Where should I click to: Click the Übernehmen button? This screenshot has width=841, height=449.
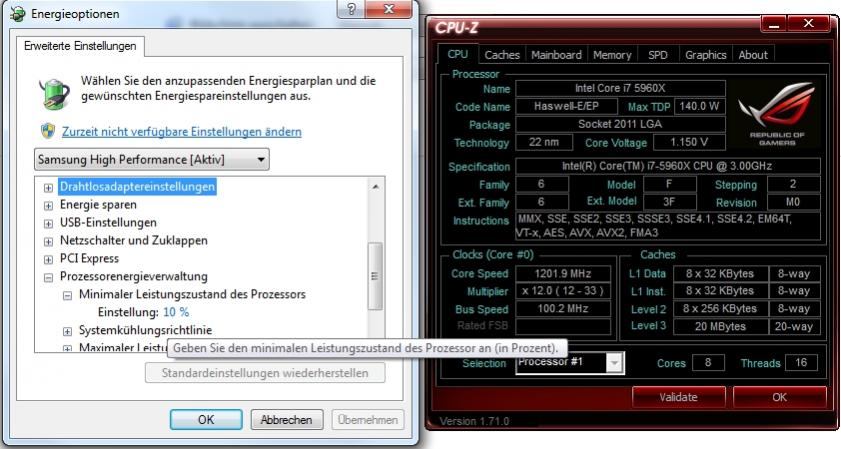click(x=368, y=419)
